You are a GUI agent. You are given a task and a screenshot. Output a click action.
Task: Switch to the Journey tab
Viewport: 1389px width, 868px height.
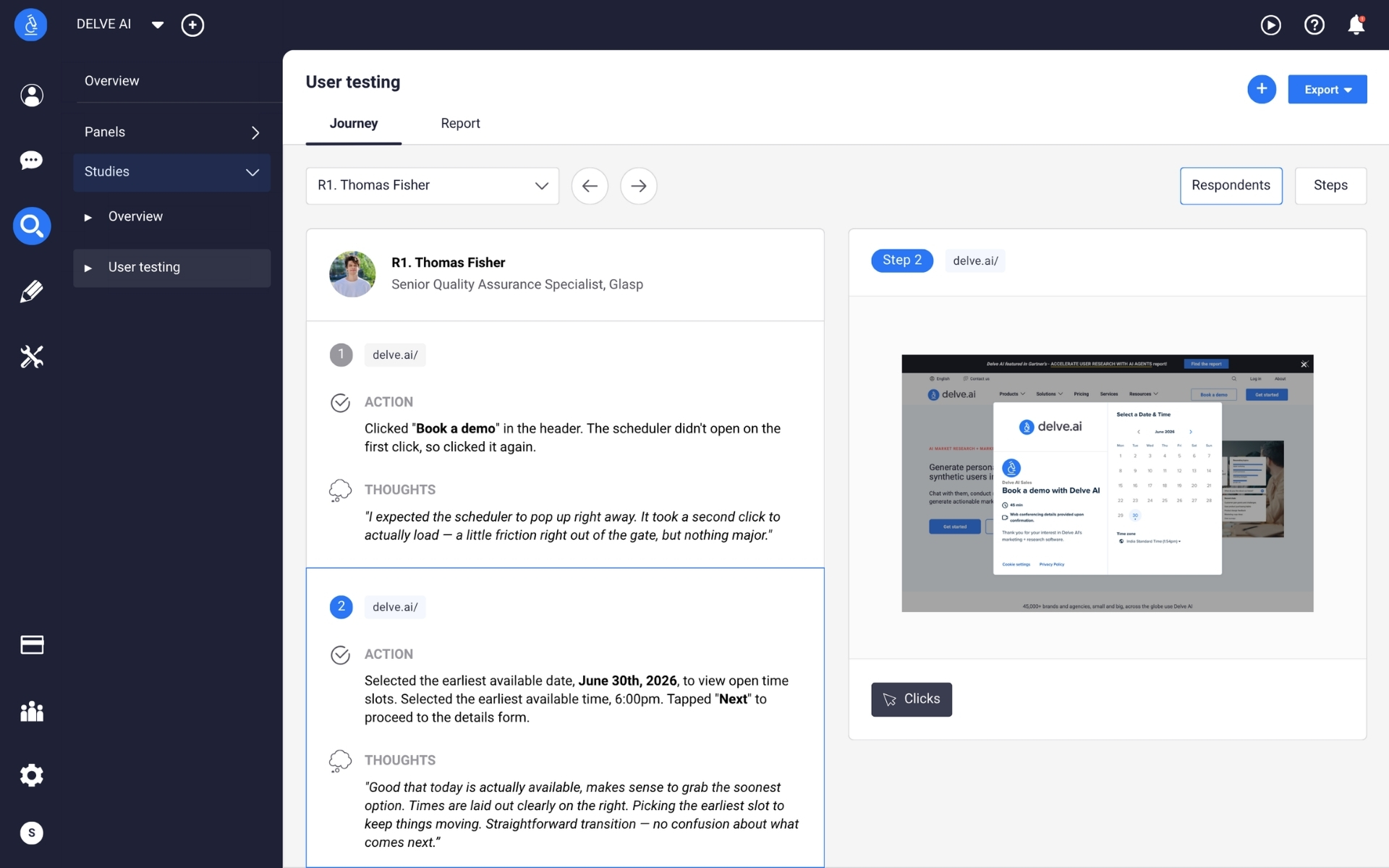click(x=353, y=124)
